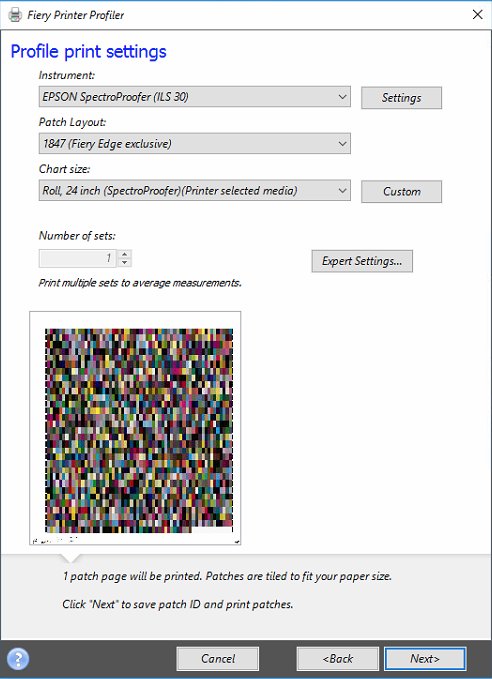Click the "Print multiple sets to average measurements." text
The height and width of the screenshot is (679, 492).
click(140, 283)
